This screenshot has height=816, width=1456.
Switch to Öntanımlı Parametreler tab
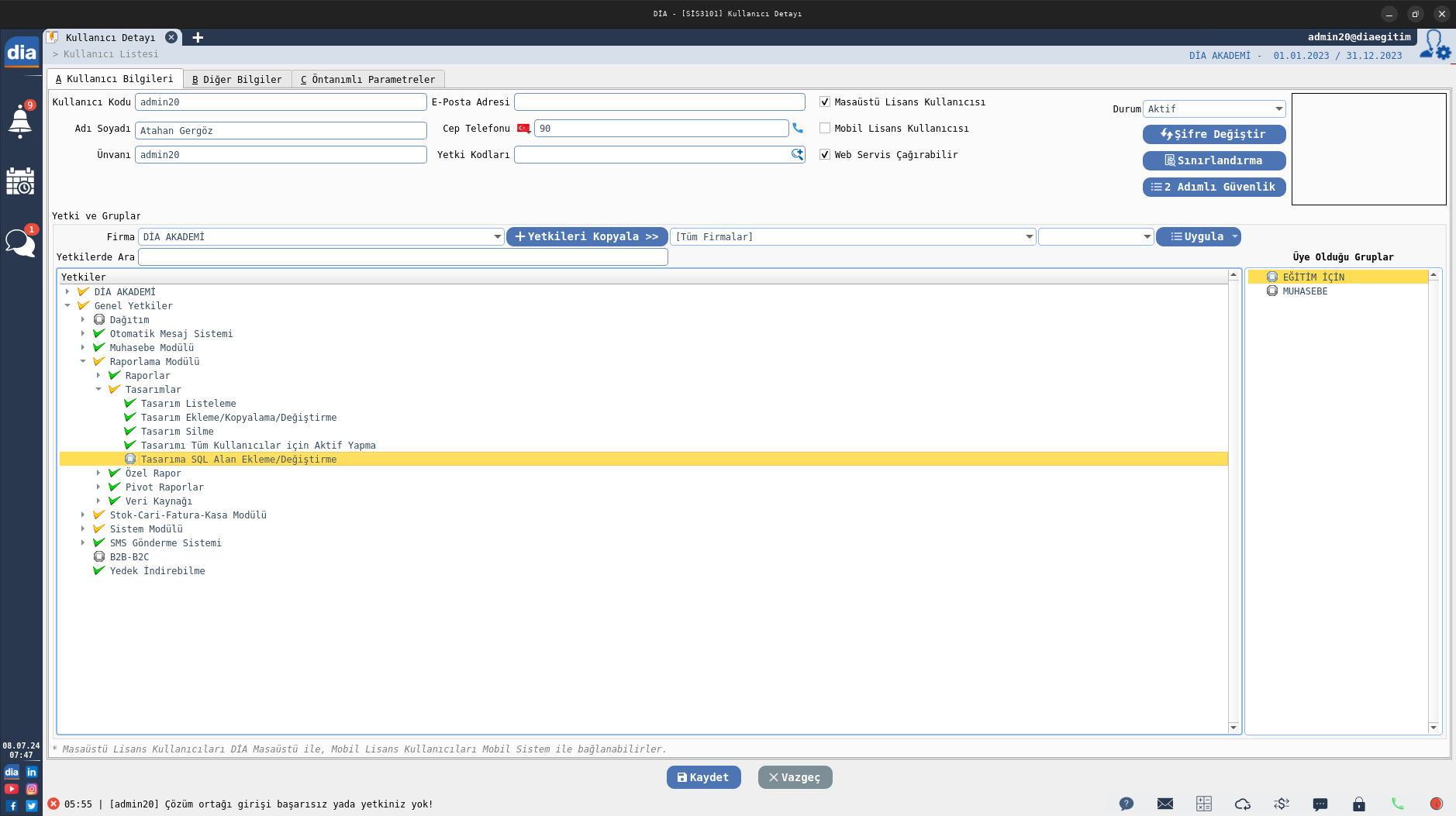[x=368, y=79]
